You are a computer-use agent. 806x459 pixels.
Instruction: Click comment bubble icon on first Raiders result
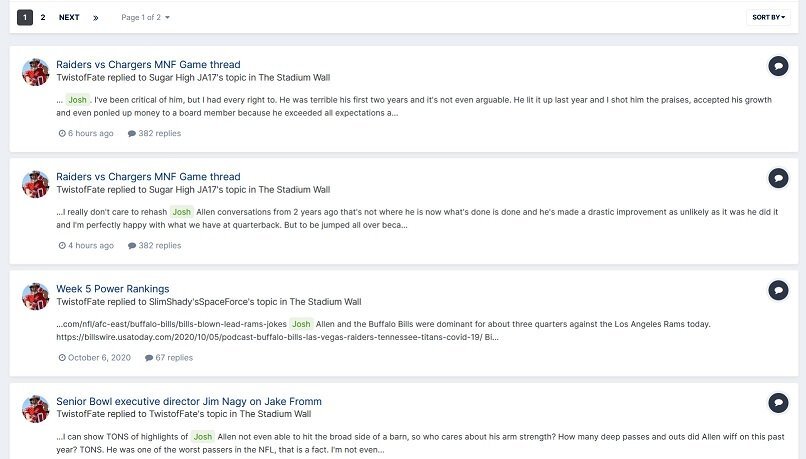[778, 66]
